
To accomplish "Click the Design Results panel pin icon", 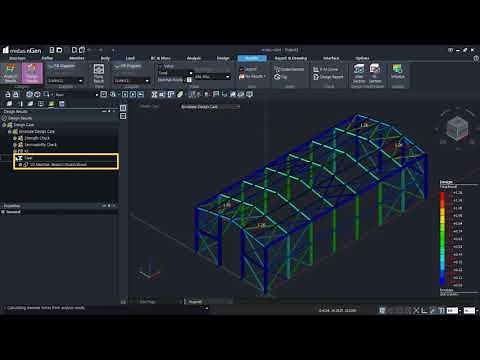I will pyautogui.click(x=109, y=112).
